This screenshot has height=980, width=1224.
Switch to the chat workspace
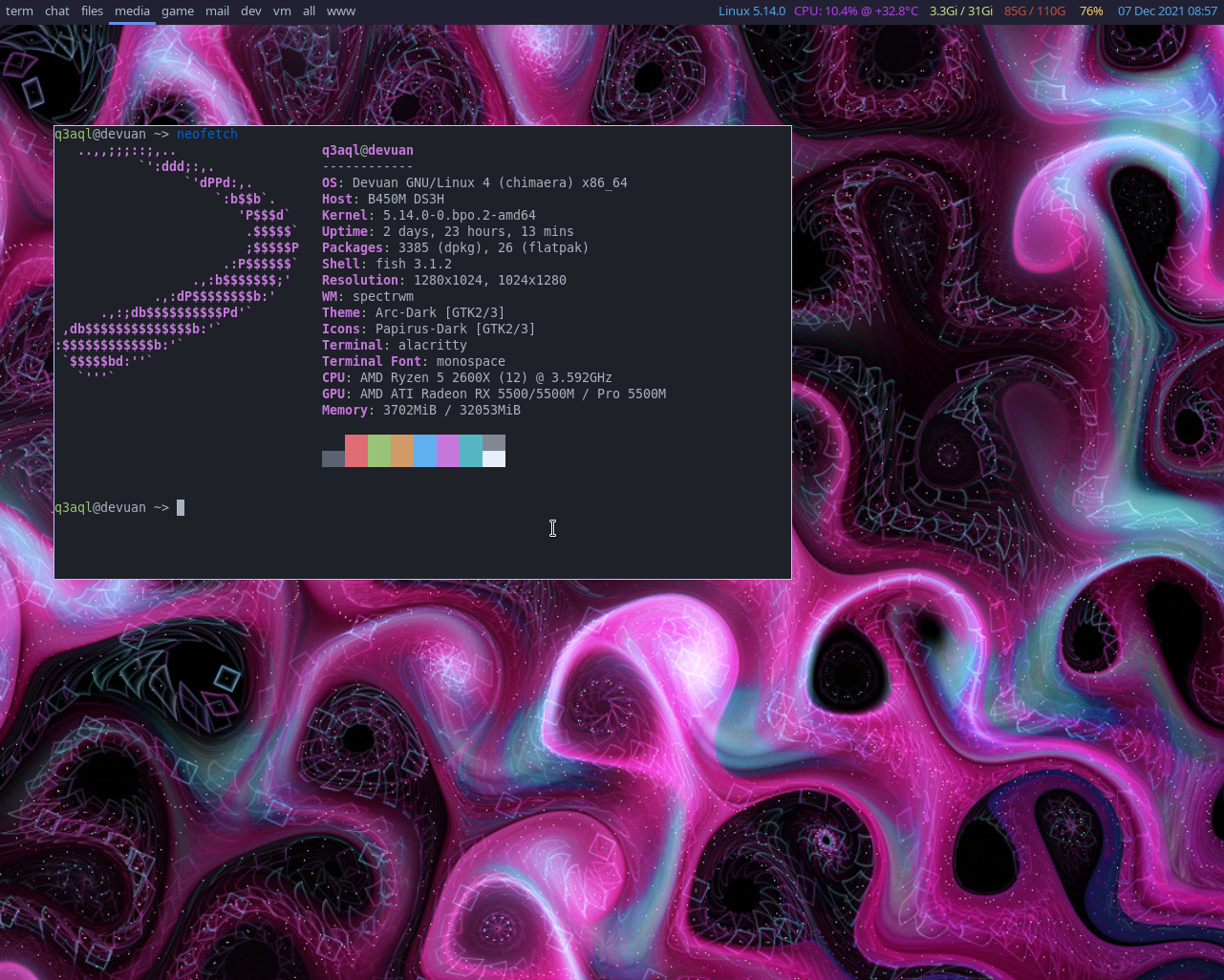(x=57, y=11)
